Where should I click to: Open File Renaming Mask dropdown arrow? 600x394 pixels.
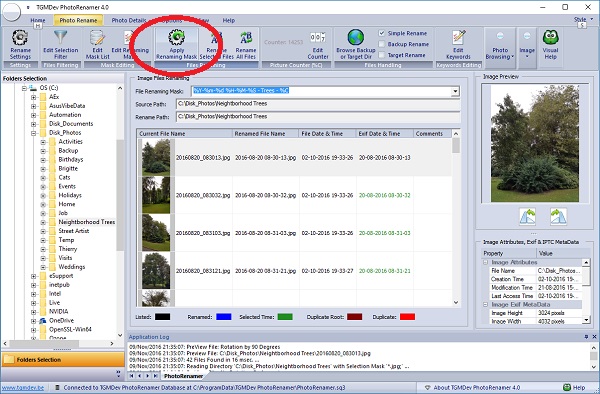pyautogui.click(x=455, y=91)
